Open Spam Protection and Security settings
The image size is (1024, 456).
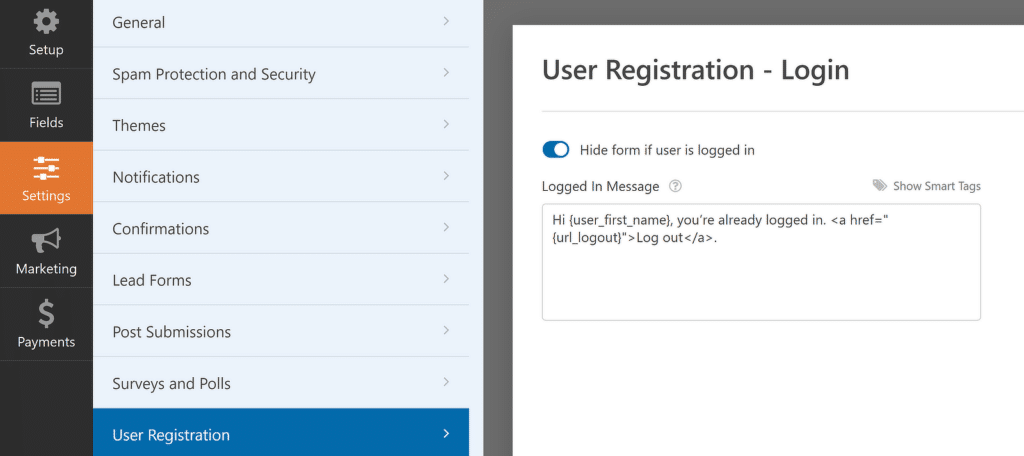[281, 73]
